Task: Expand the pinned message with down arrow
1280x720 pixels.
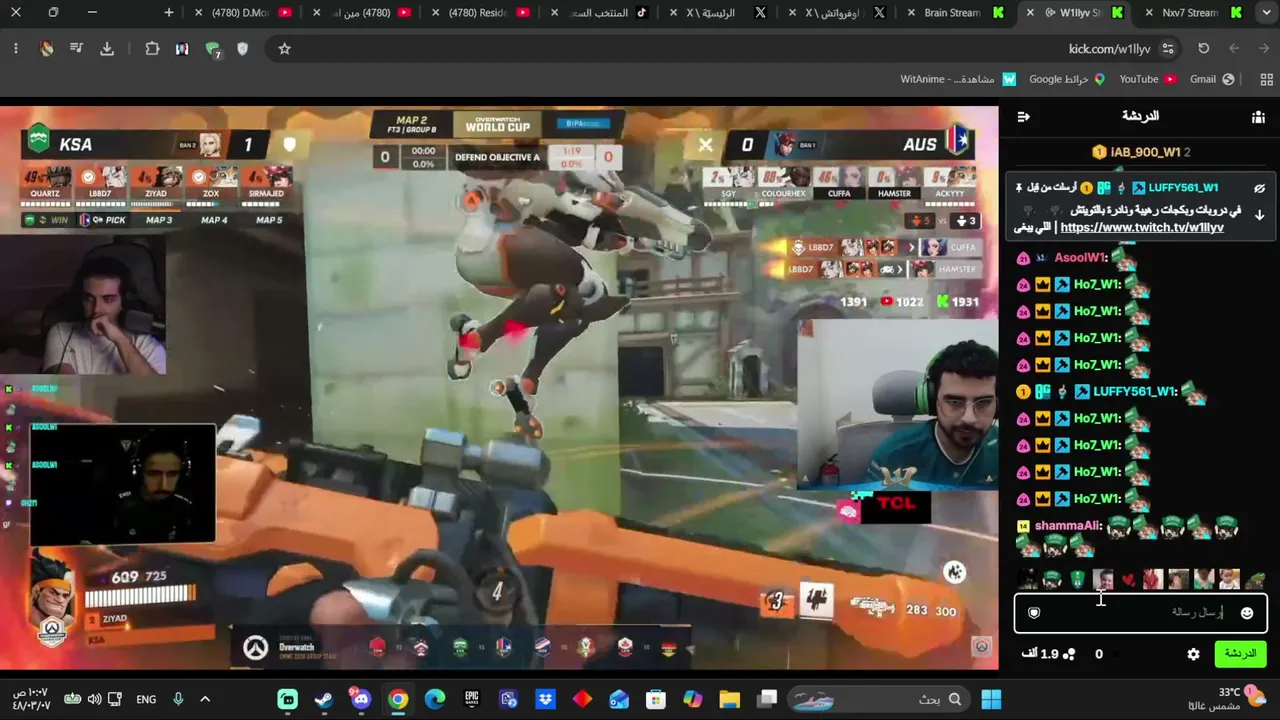Action: (x=1259, y=215)
